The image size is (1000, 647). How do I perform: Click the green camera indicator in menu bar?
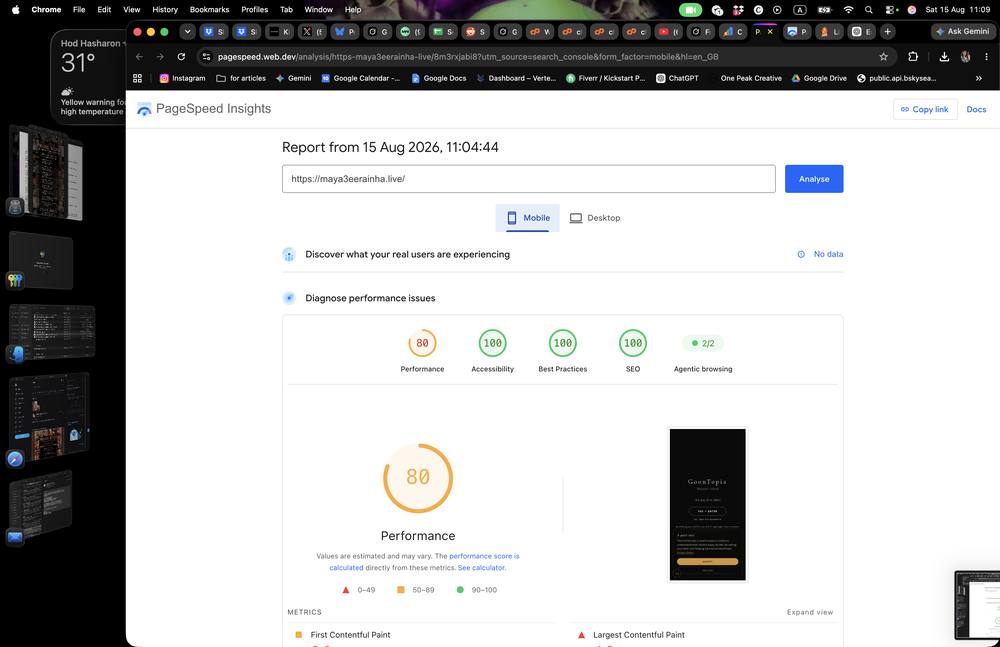point(690,10)
